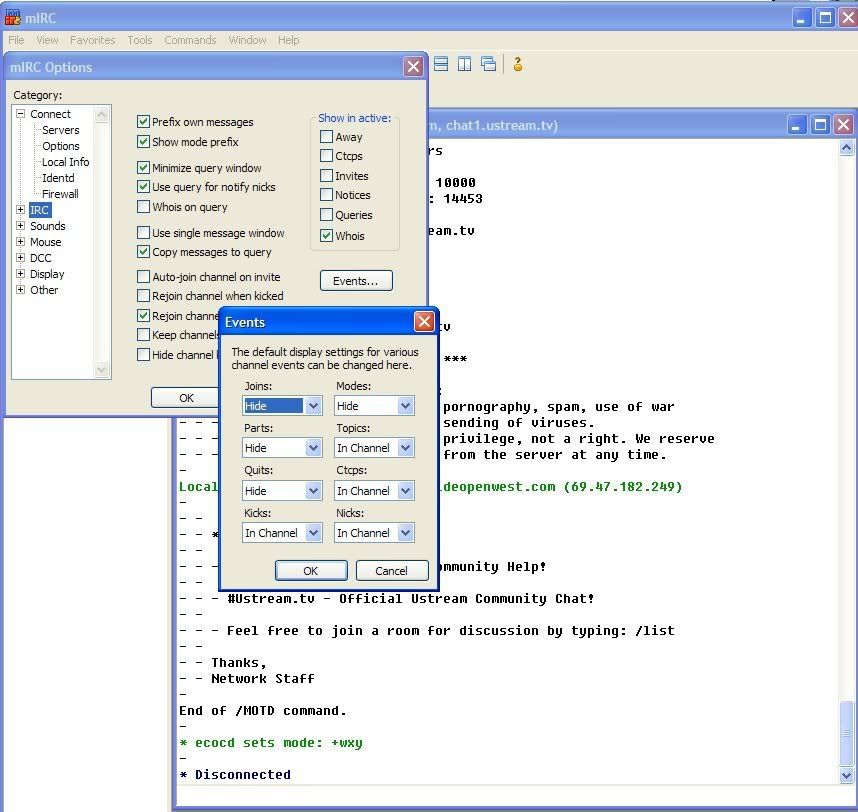The image size is (858, 812).
Task: Minimize the status window chat1.ustream.tv
Action: (x=796, y=125)
